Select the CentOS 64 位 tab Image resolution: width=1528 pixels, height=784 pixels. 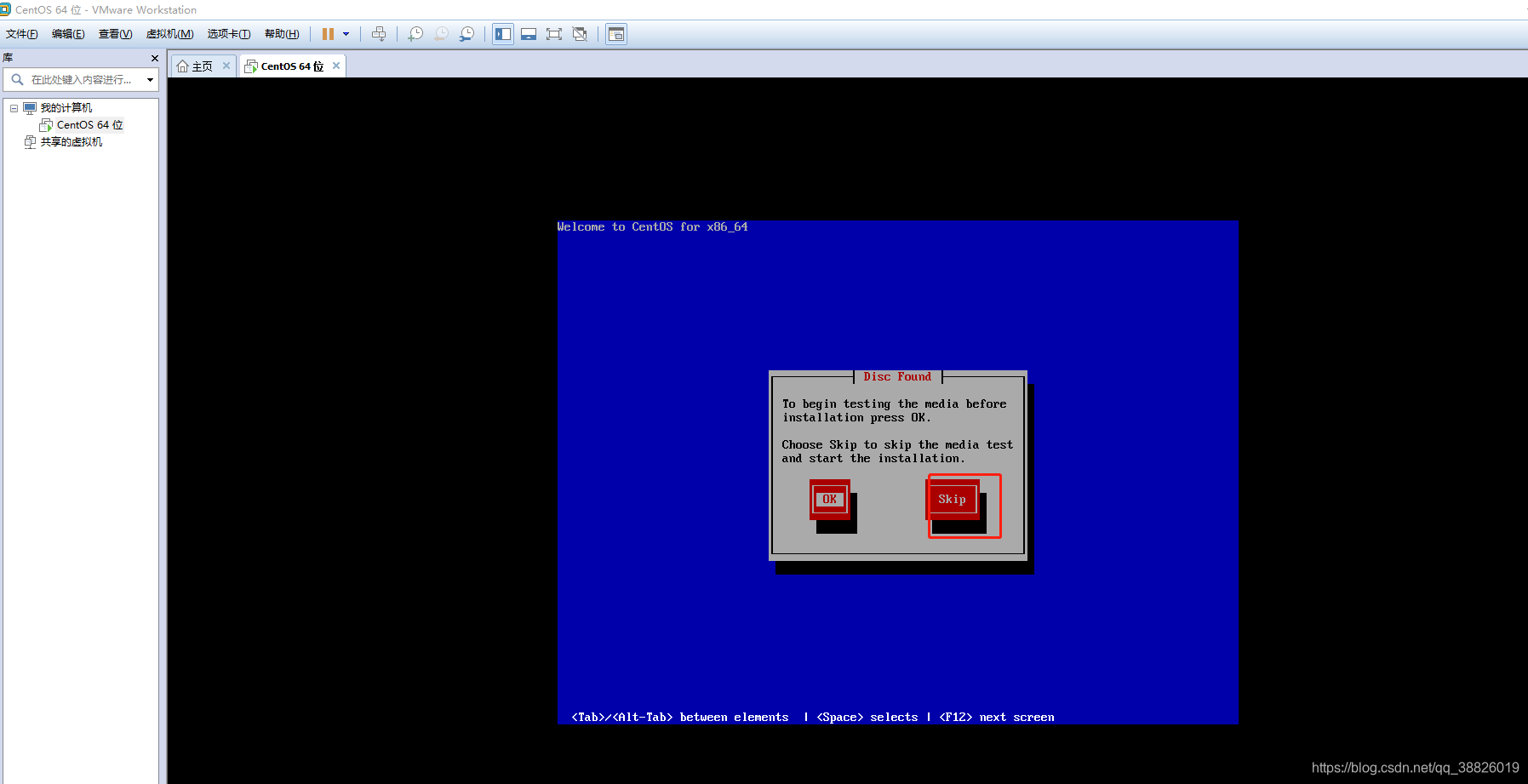[292, 66]
